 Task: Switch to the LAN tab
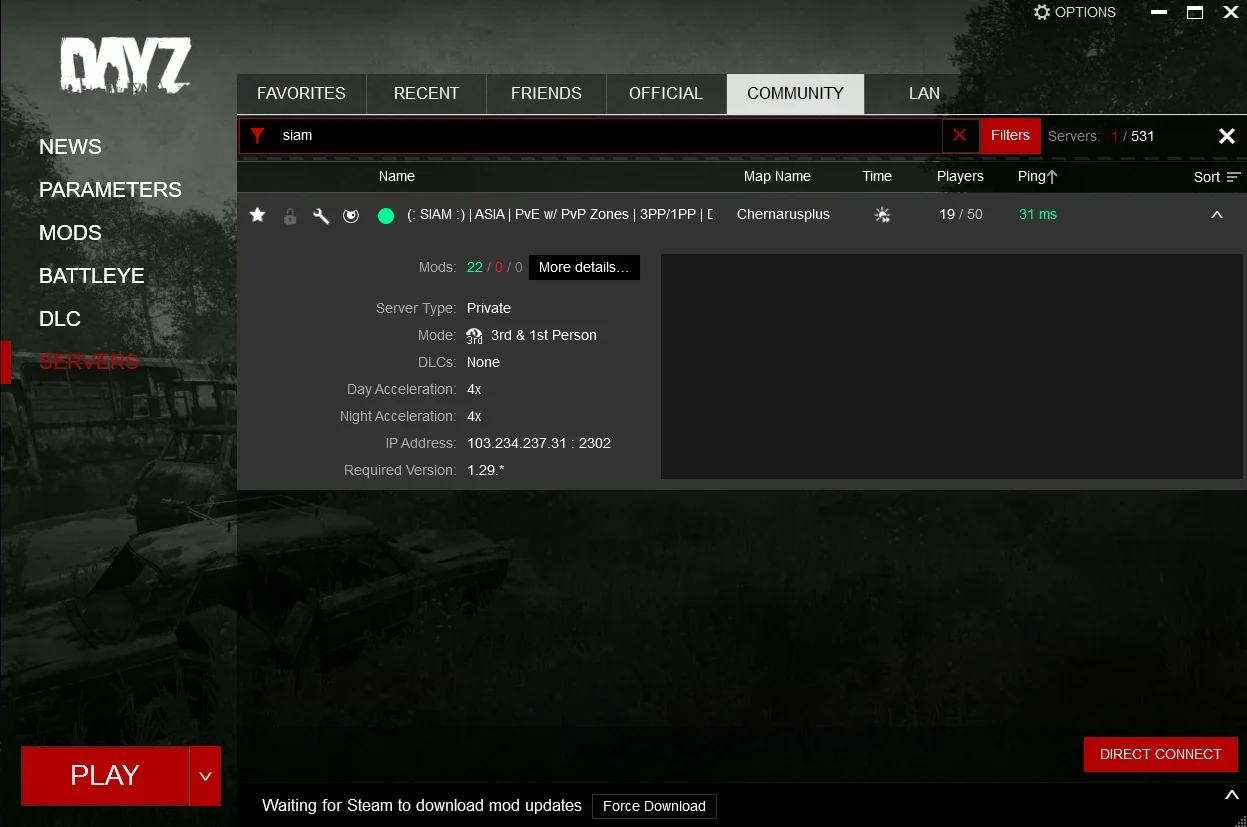click(924, 93)
